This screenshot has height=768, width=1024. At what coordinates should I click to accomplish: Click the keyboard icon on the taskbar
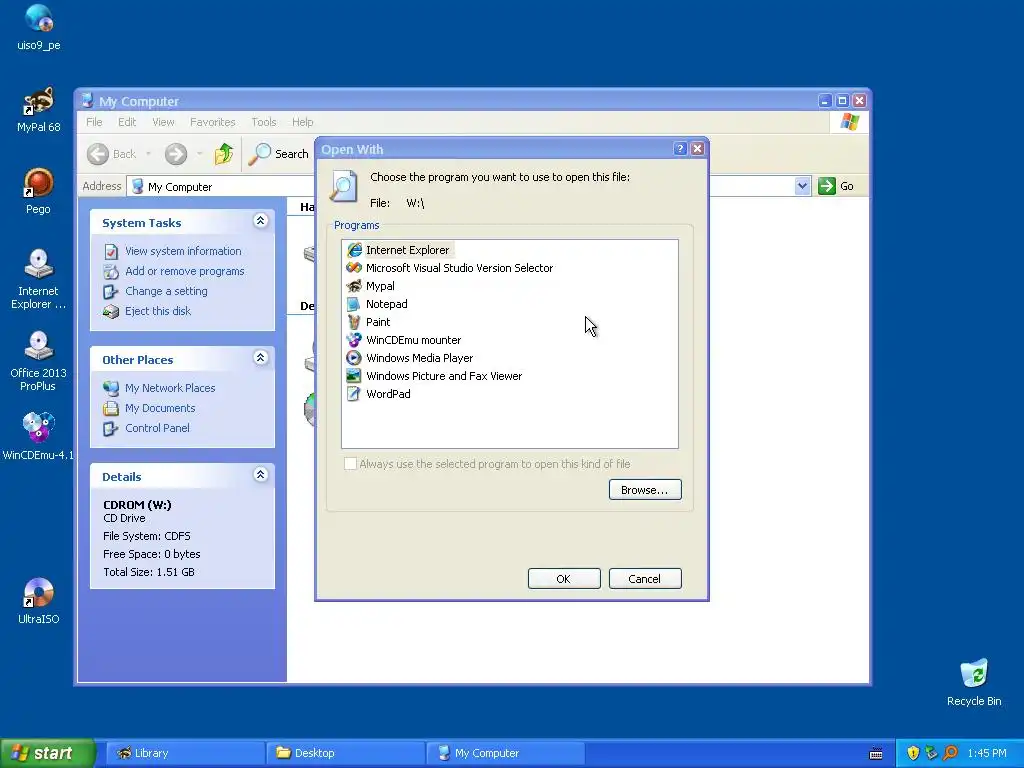point(876,754)
